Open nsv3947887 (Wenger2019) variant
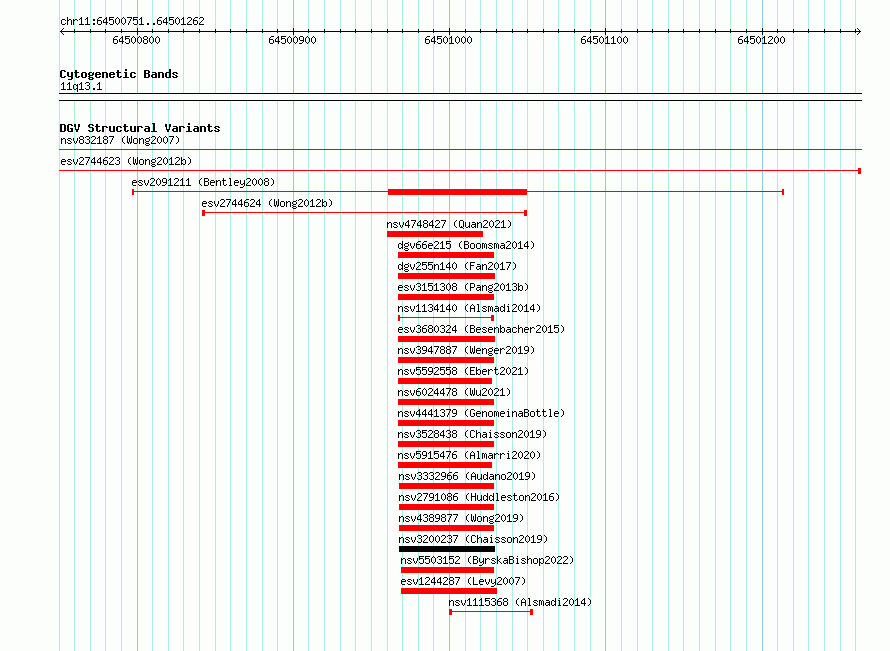This screenshot has height=651, width=890. point(466,350)
